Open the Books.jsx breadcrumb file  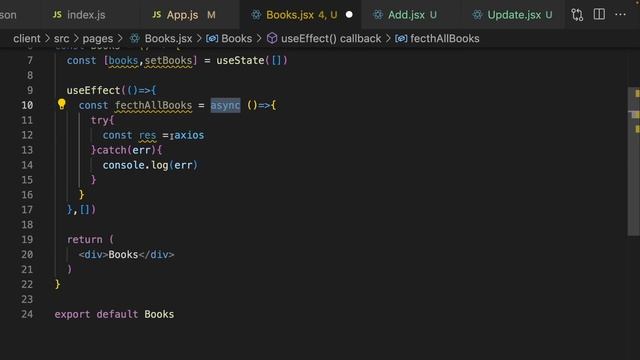coord(168,38)
